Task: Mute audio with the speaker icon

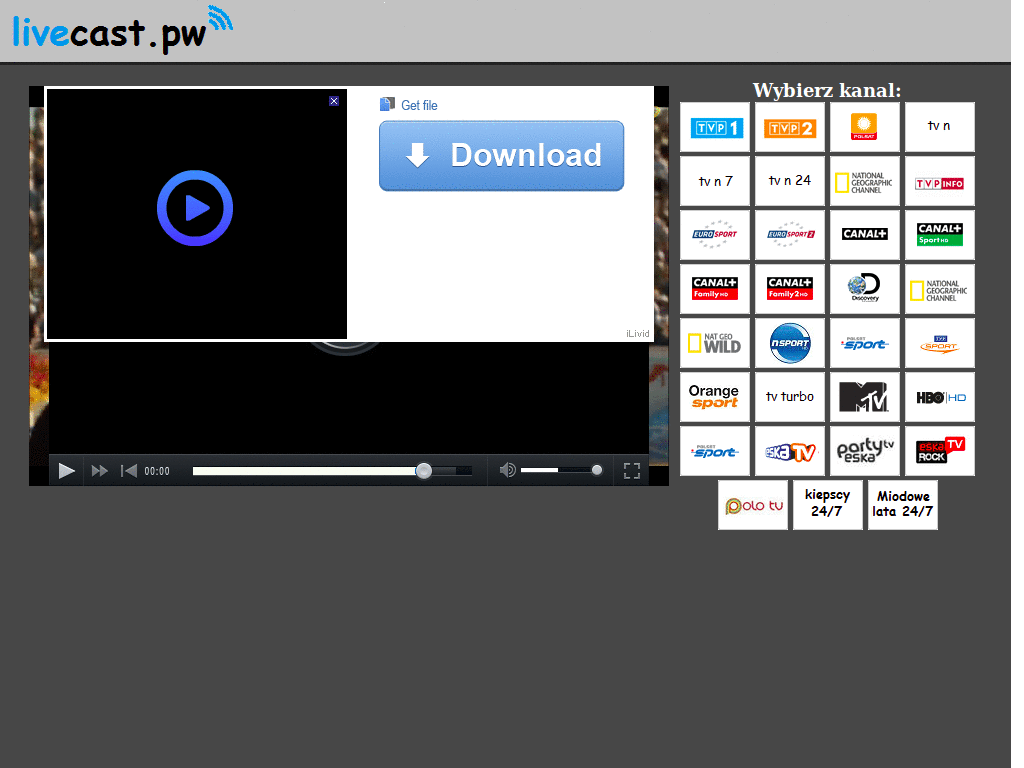Action: click(x=507, y=470)
